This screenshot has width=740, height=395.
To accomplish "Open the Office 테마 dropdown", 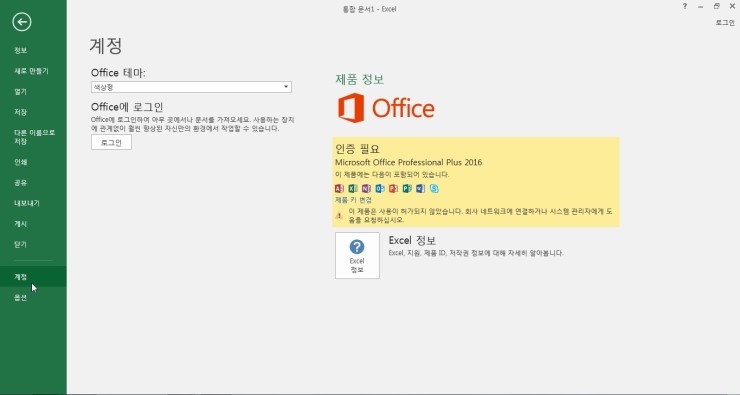I will pos(191,87).
